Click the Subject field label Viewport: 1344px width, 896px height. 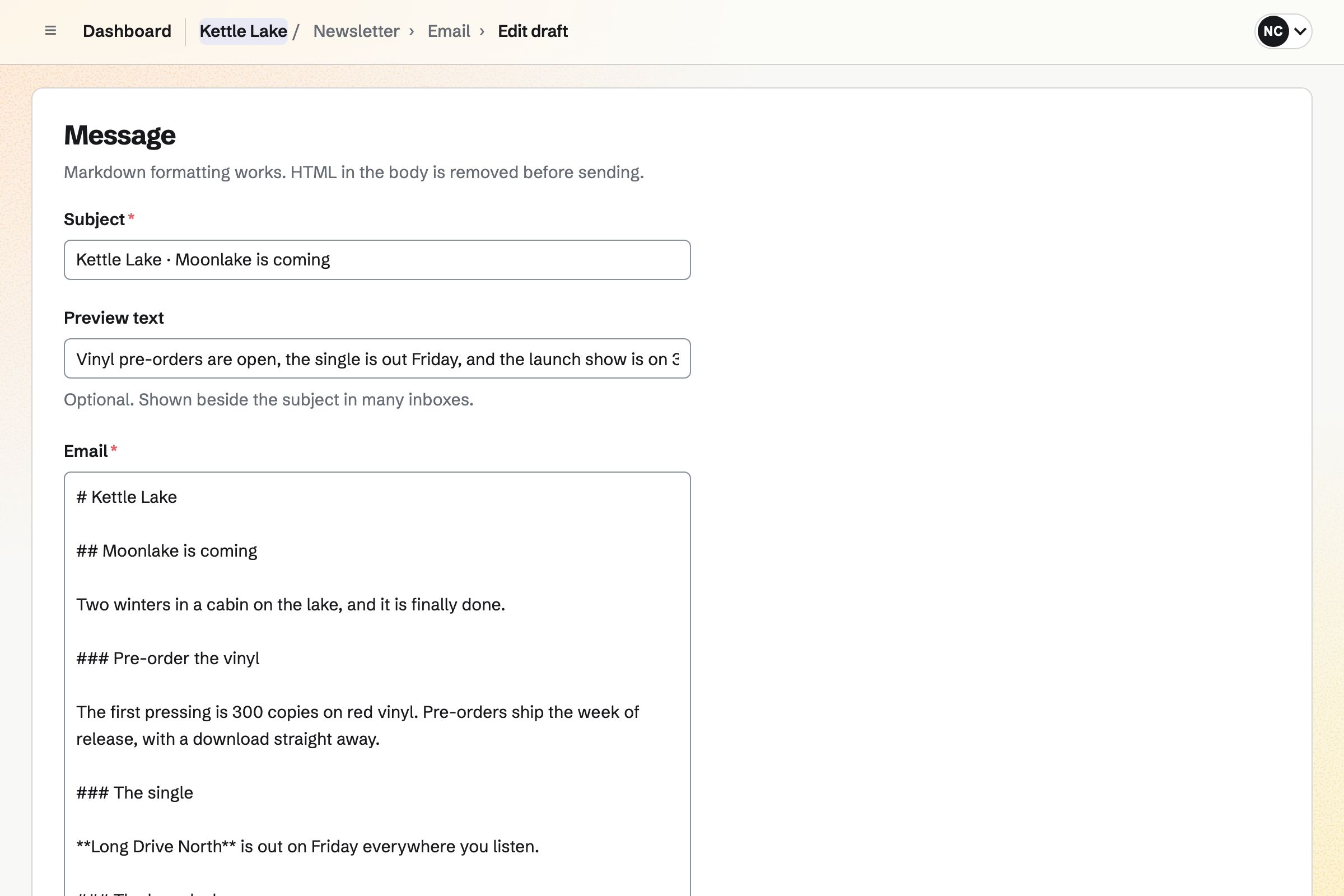(x=94, y=220)
